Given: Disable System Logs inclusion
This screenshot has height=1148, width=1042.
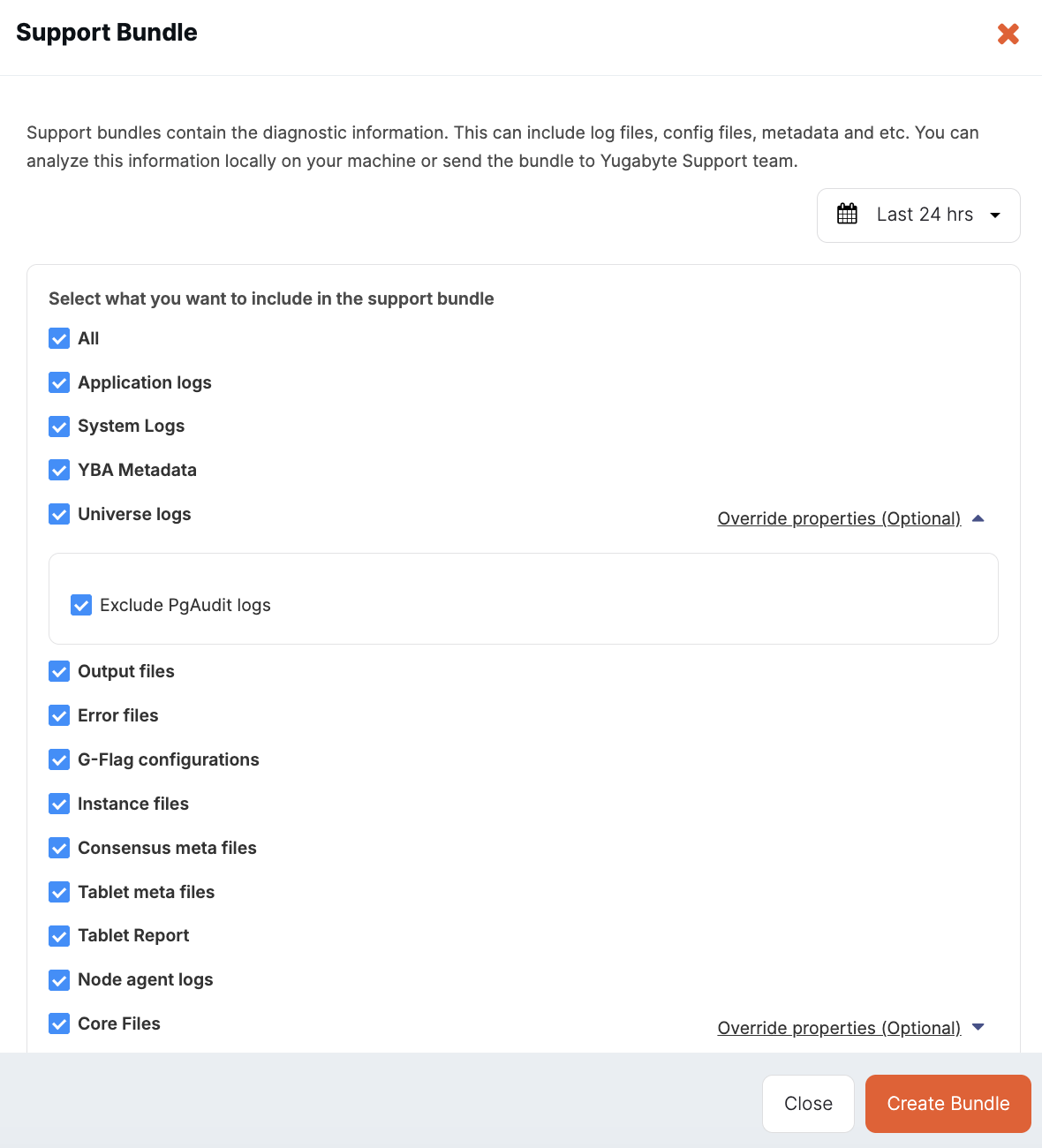Looking at the screenshot, I should [x=58, y=427].
